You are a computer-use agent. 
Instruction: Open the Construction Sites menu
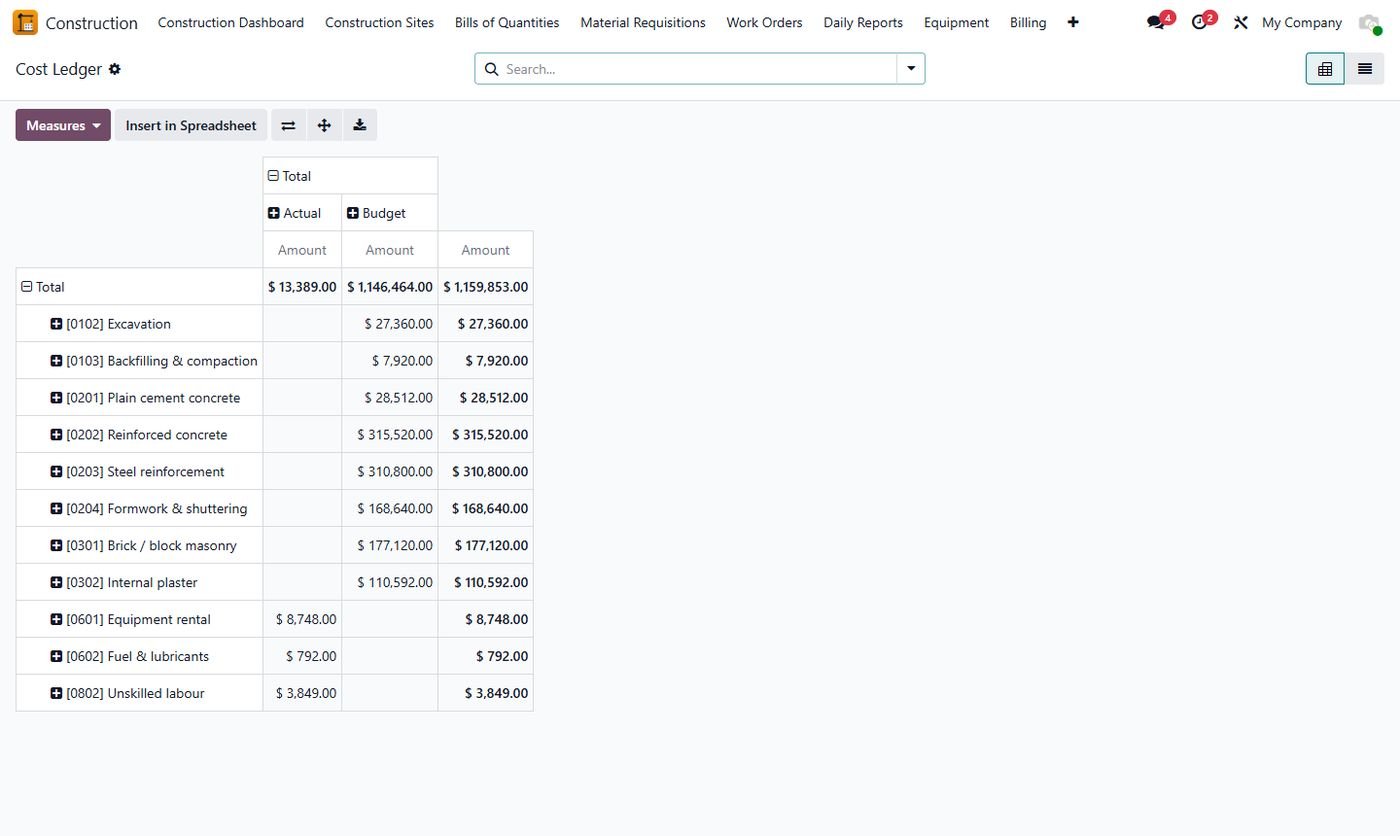pos(379,22)
